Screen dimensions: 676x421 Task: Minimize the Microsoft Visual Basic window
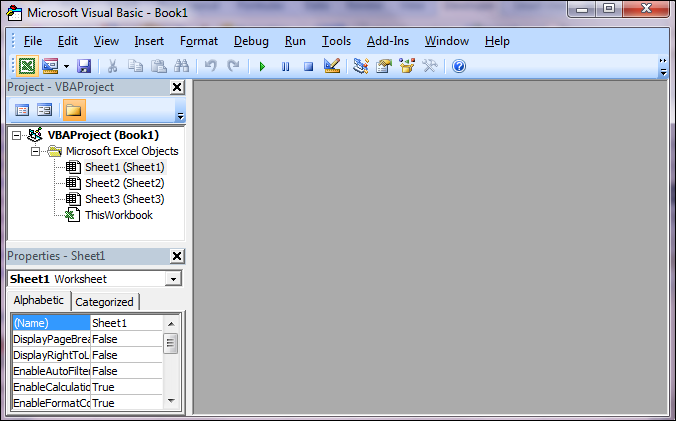tap(582, 9)
